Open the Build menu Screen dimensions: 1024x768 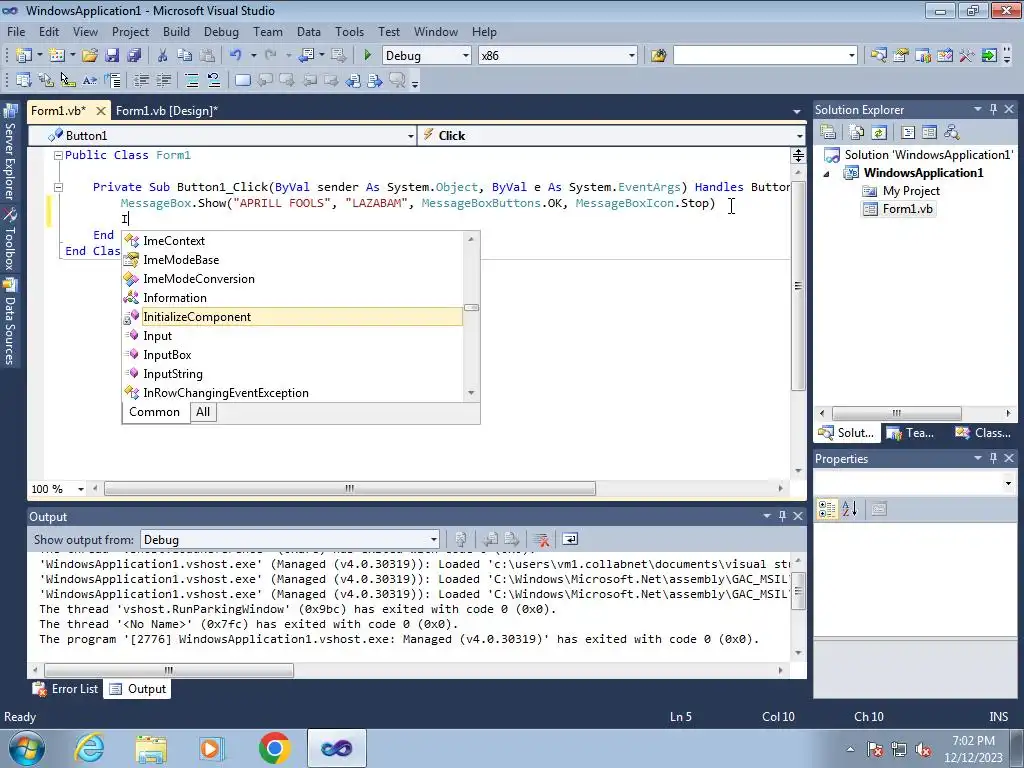(176, 31)
